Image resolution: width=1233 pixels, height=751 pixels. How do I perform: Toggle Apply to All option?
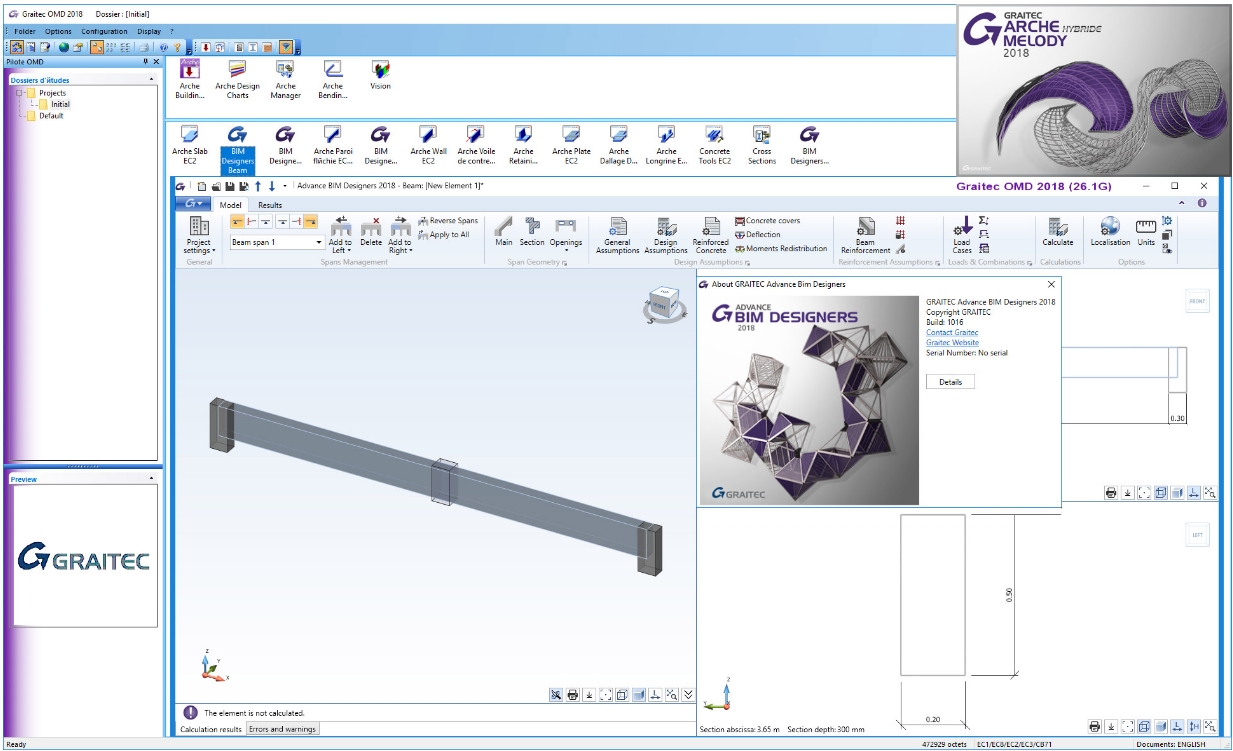(x=444, y=235)
